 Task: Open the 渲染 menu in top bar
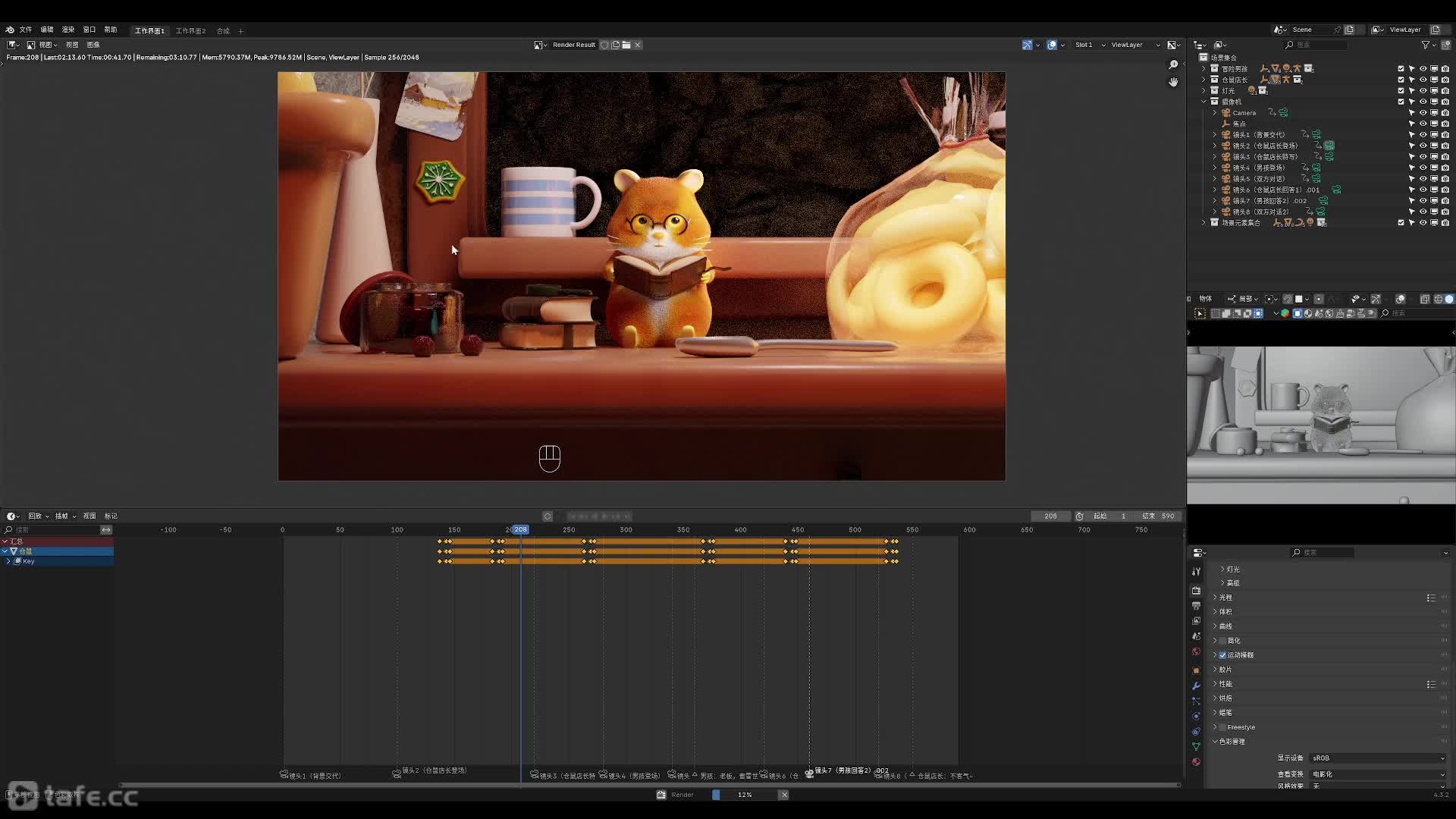pyautogui.click(x=68, y=30)
